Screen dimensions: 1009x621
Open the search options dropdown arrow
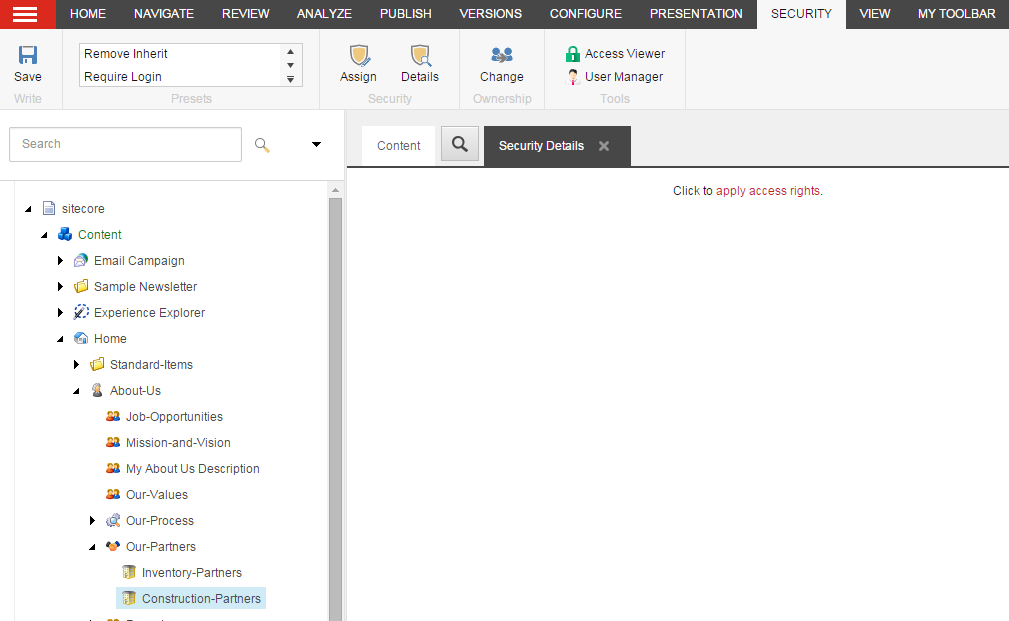pyautogui.click(x=316, y=145)
